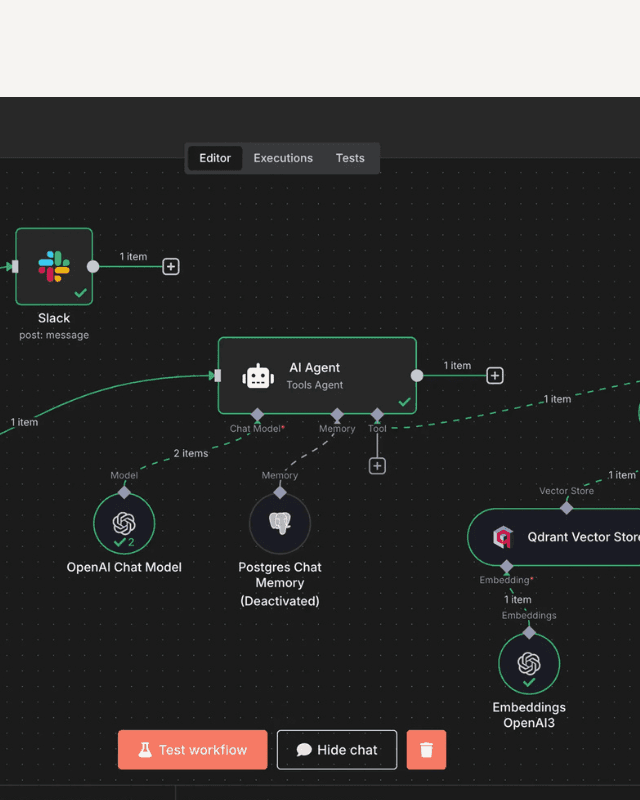Click the OpenAI Chat Model node
This screenshot has height=800, width=640.
pyautogui.click(x=124, y=524)
